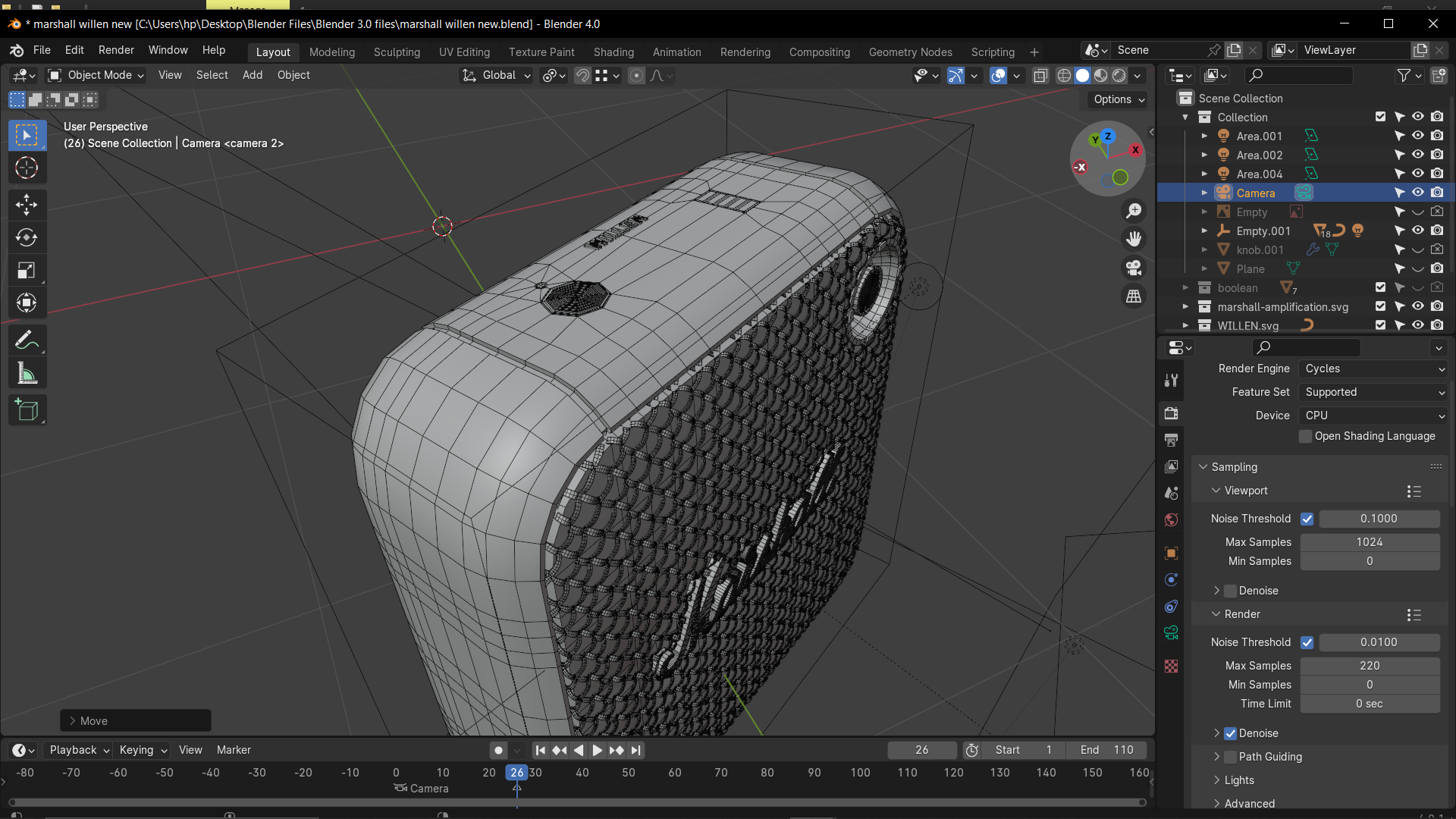The width and height of the screenshot is (1456, 819).
Task: Enable viewport Denoise checkbox
Action: [x=1230, y=591]
